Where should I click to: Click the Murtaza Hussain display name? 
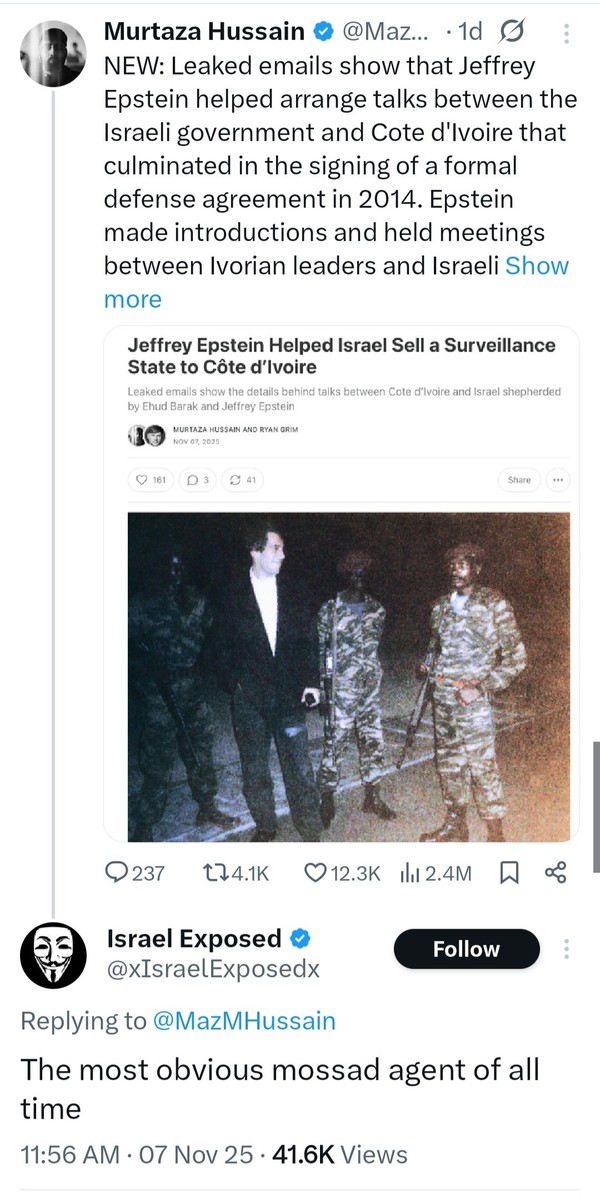(x=204, y=31)
